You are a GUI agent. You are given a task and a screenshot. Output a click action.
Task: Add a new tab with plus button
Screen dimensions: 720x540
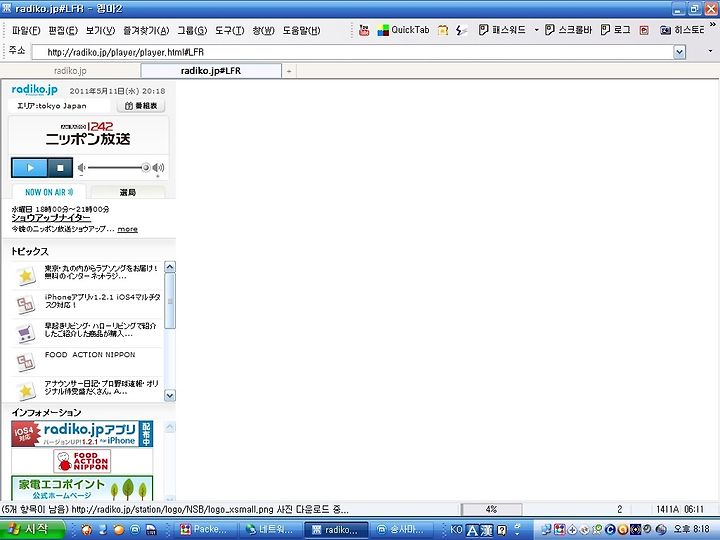click(289, 71)
